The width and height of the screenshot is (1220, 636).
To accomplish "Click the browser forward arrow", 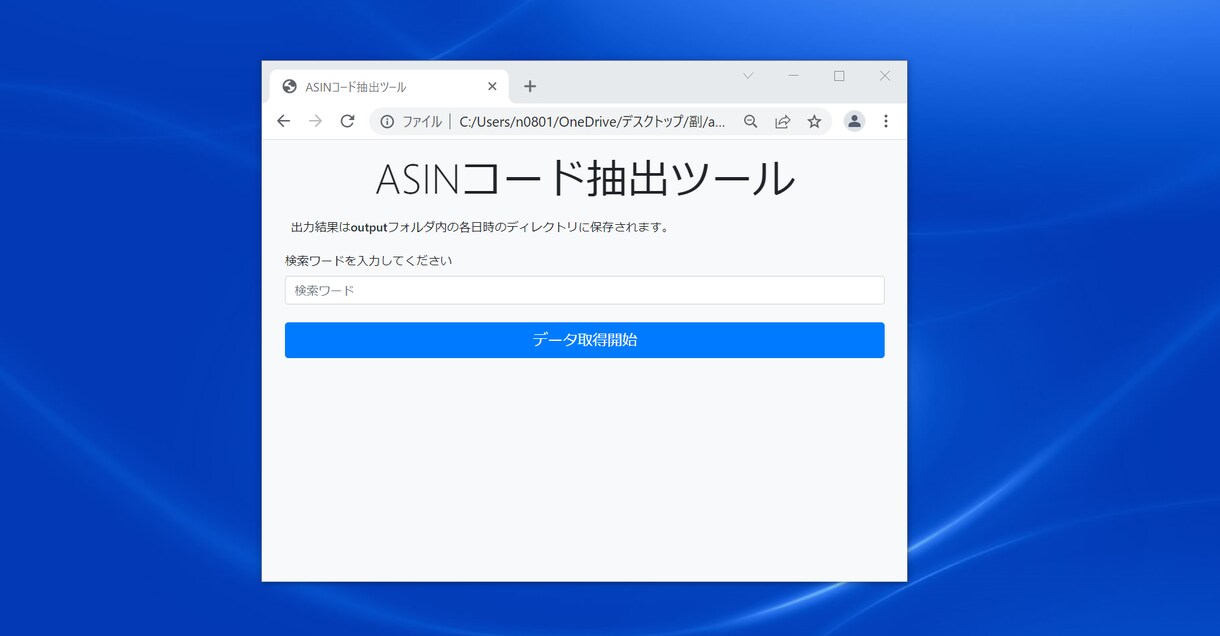I will pos(315,121).
